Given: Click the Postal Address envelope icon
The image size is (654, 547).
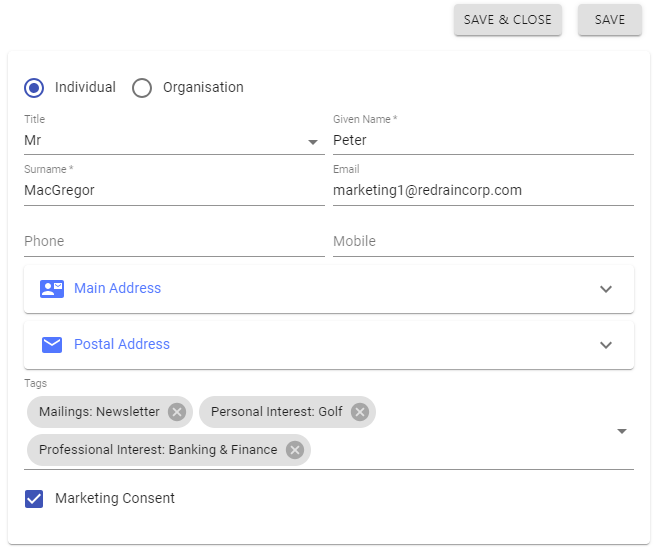Looking at the screenshot, I should (52, 345).
